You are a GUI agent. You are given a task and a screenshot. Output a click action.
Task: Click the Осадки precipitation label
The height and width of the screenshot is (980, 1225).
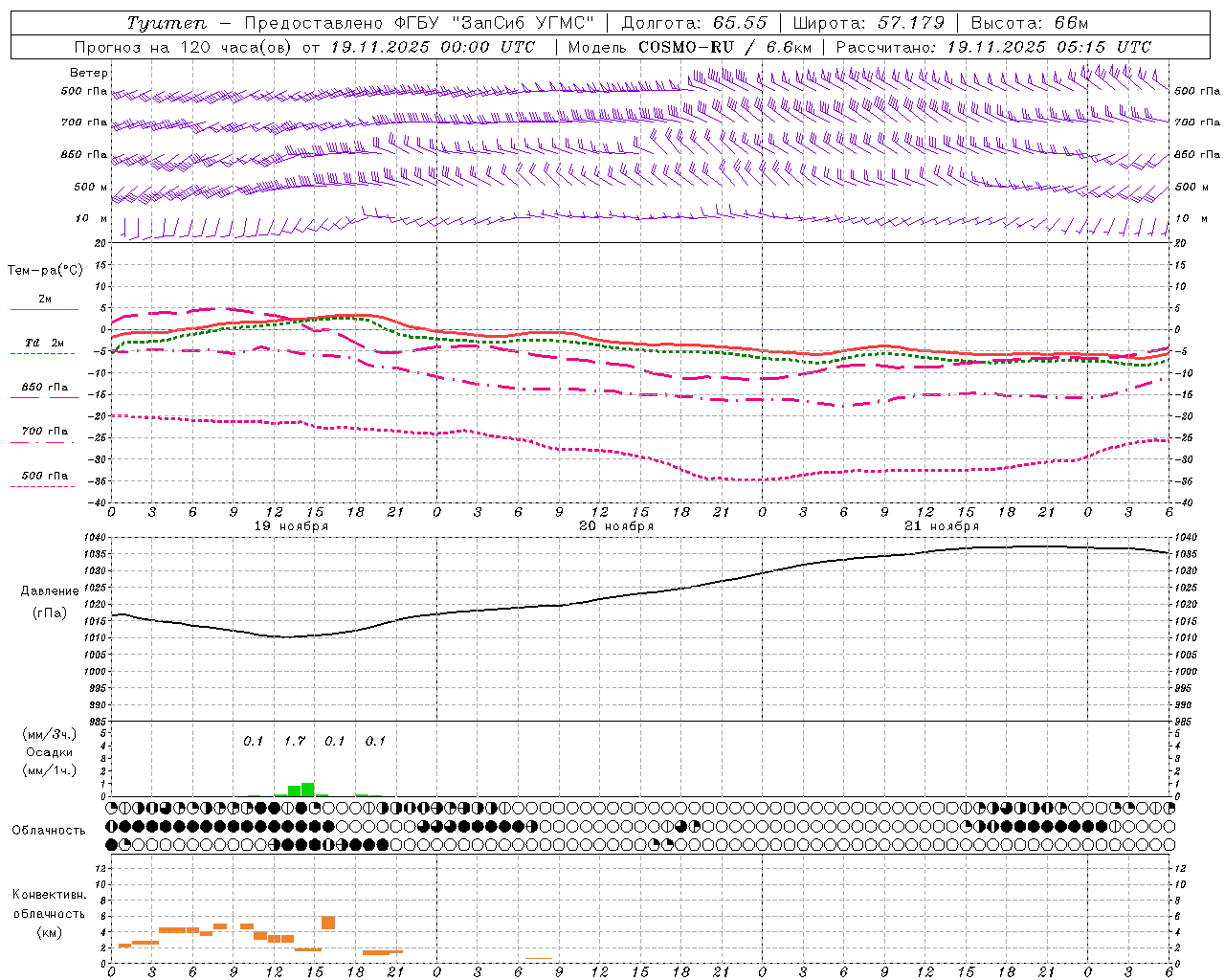(49, 752)
